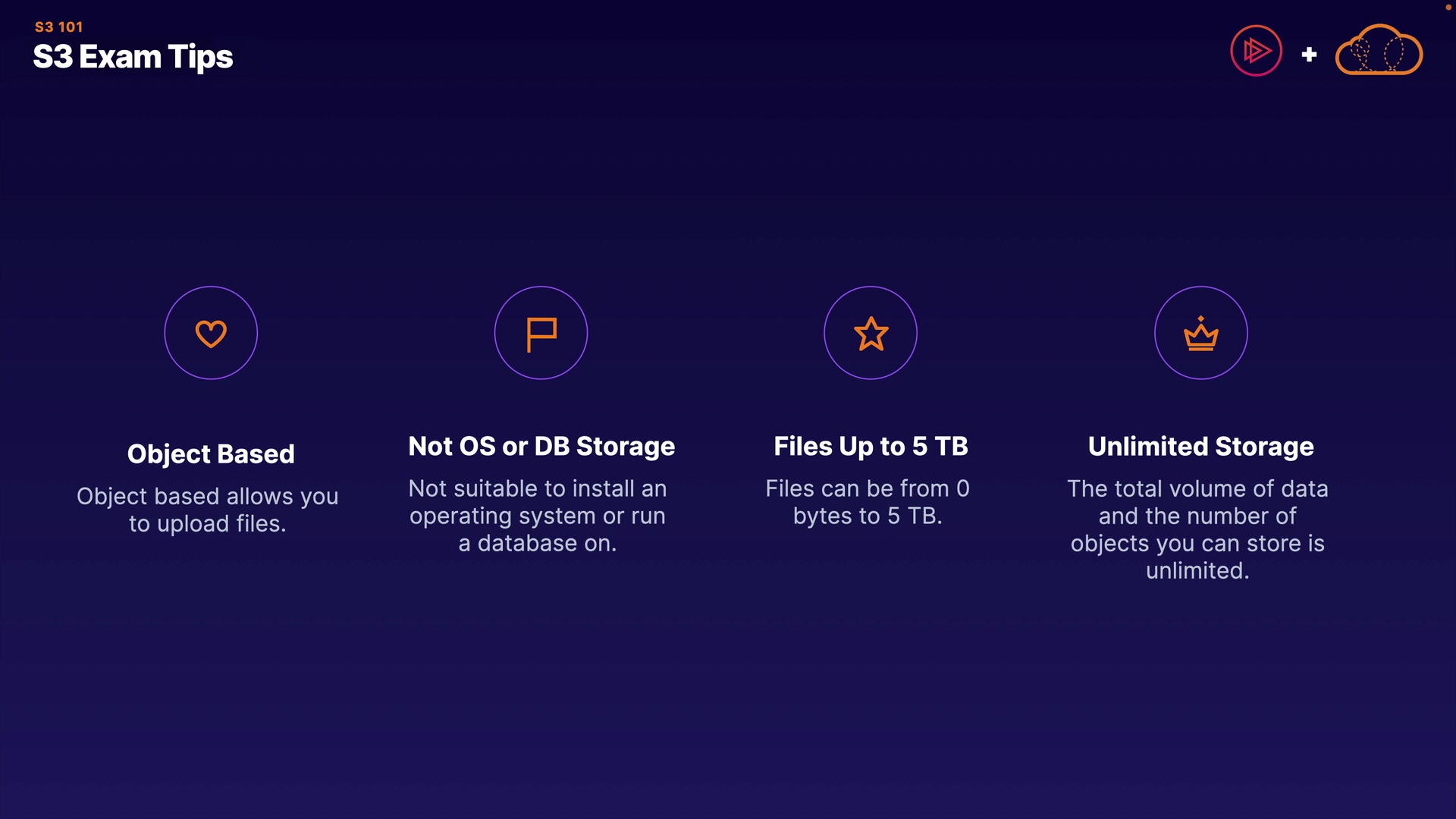Screen dimensions: 1456x819
Task: Click the "The total volume of data" line
Action: [x=1197, y=488]
